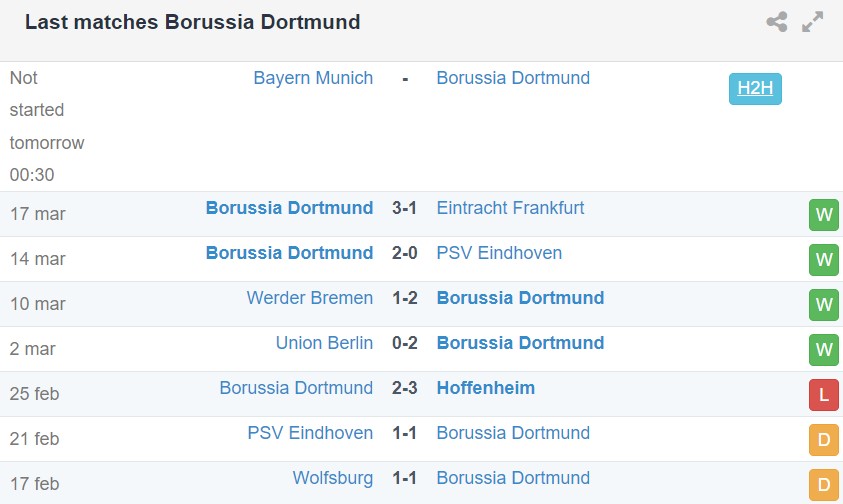Click the red L badge for Hoffenheim match
Viewport: 843px width, 504px height.
tap(824, 395)
